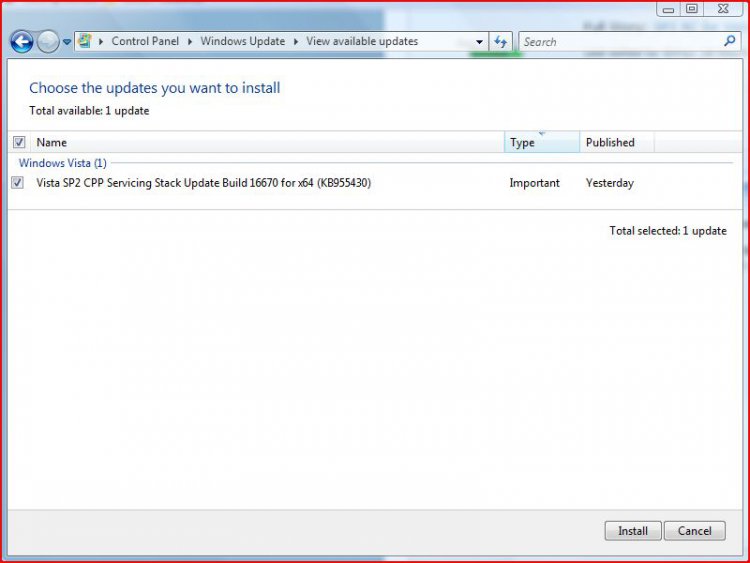Screen dimensions: 750x563
Task: Expand the arrow before Control Panel
Action: click(101, 42)
